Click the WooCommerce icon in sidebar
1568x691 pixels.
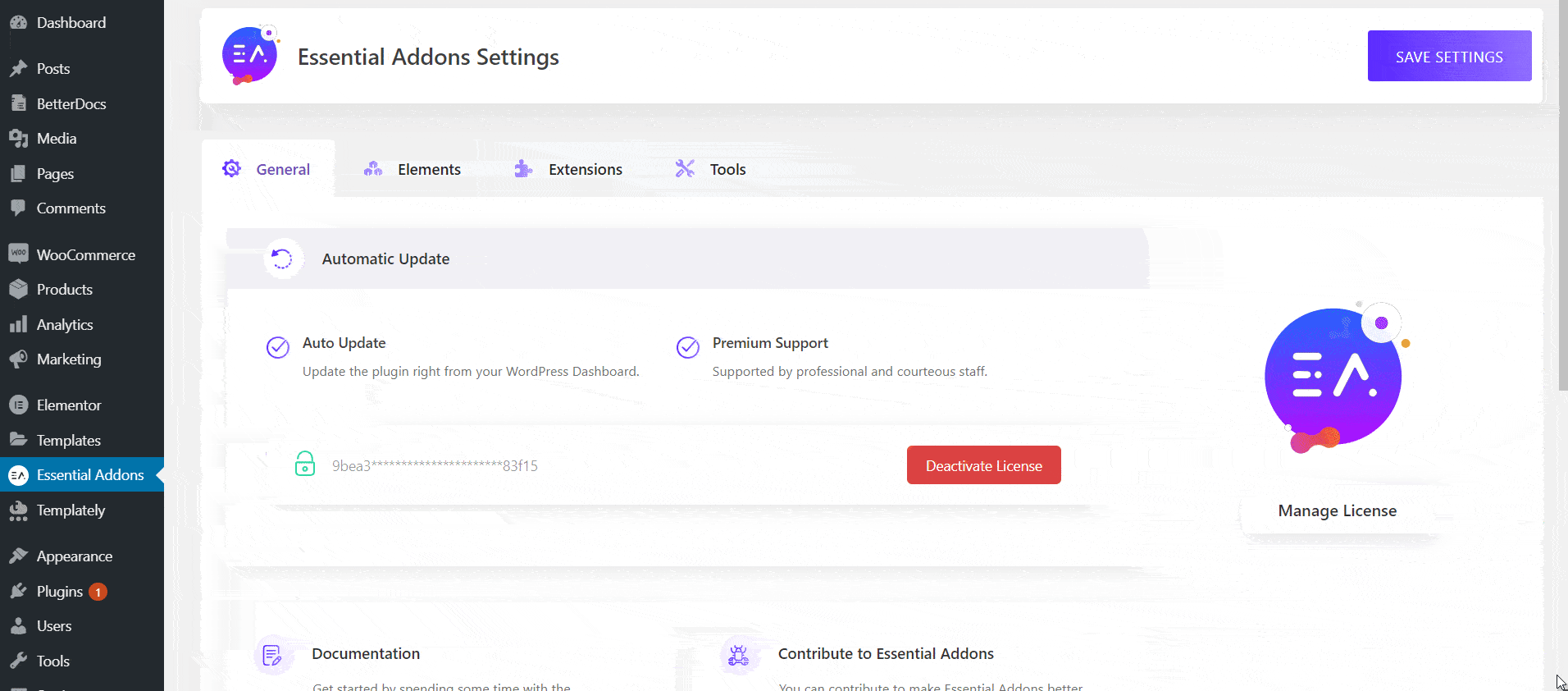pos(18,254)
